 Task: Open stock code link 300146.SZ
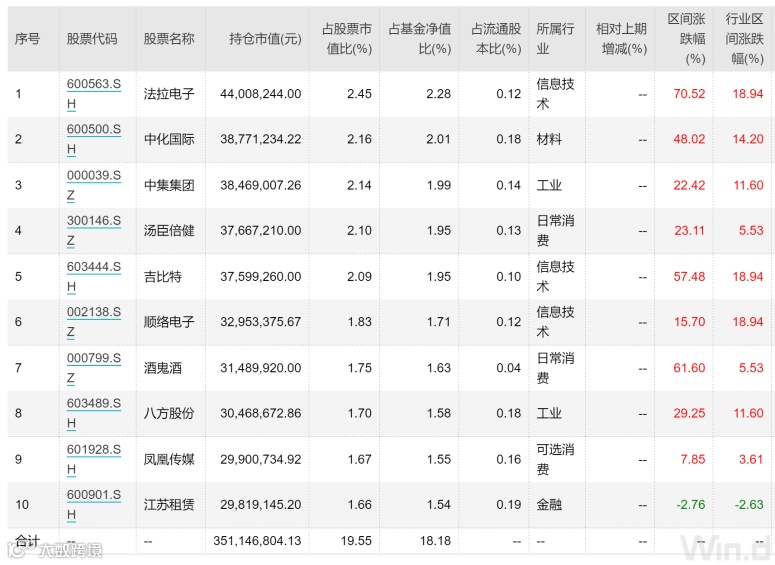(94, 231)
